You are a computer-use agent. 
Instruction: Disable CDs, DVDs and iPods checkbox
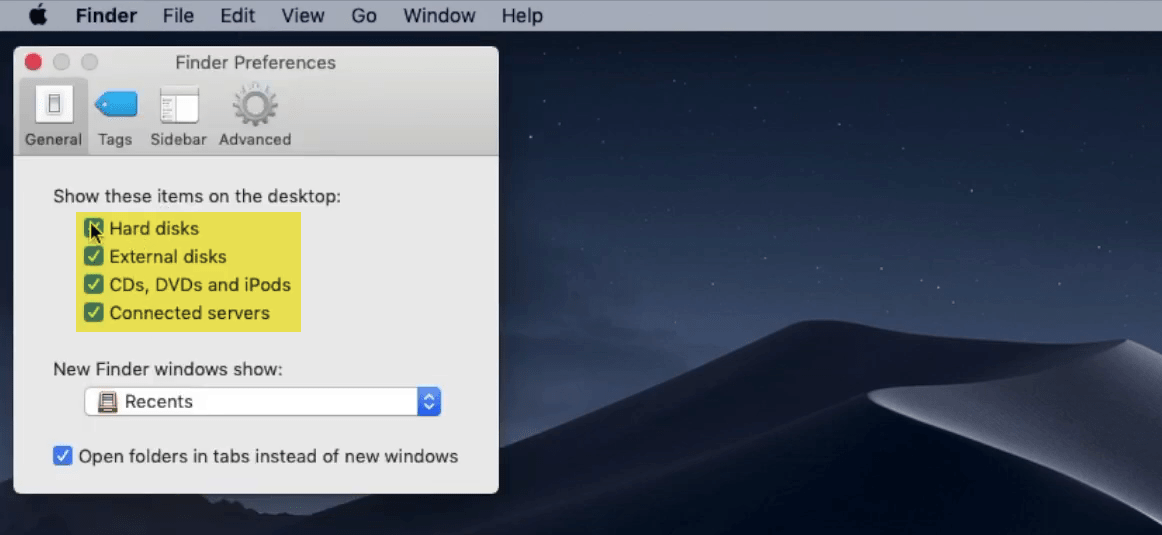click(x=93, y=285)
